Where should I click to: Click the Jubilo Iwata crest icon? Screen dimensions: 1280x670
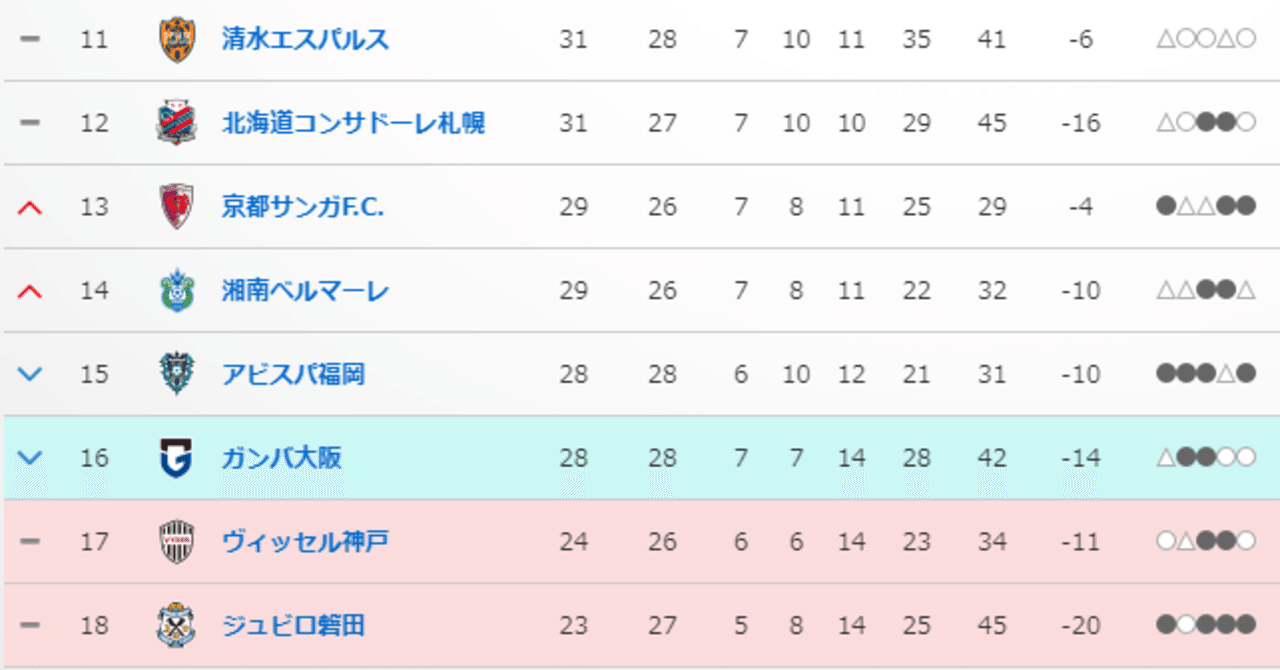[175, 625]
